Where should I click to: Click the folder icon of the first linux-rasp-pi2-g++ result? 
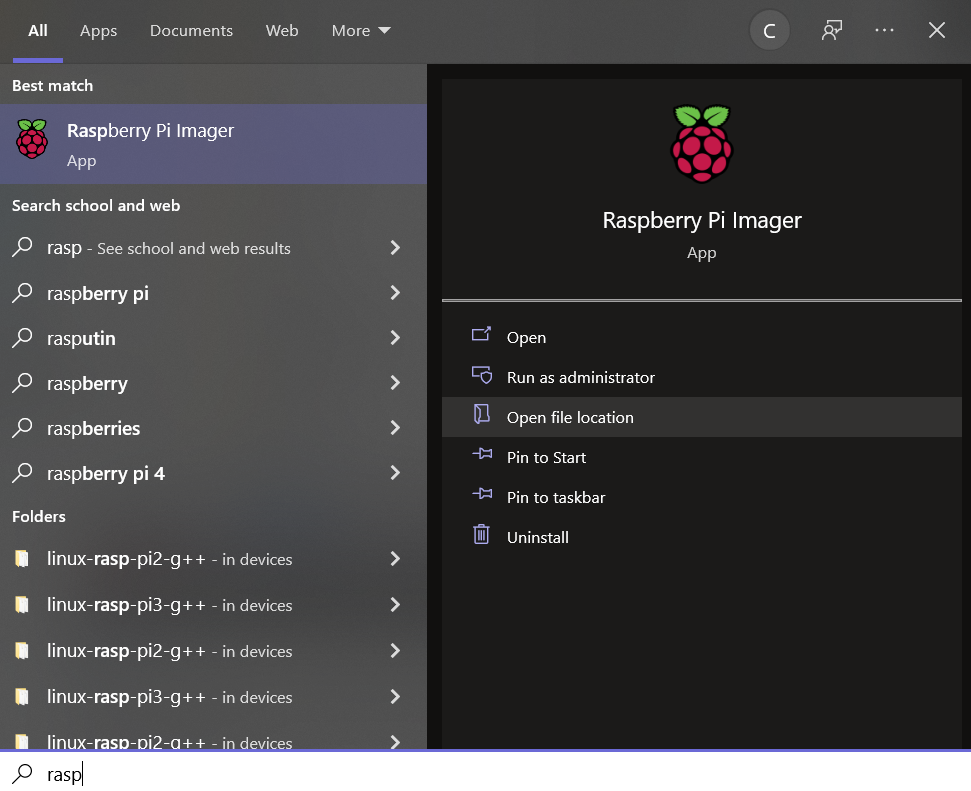tap(22, 559)
